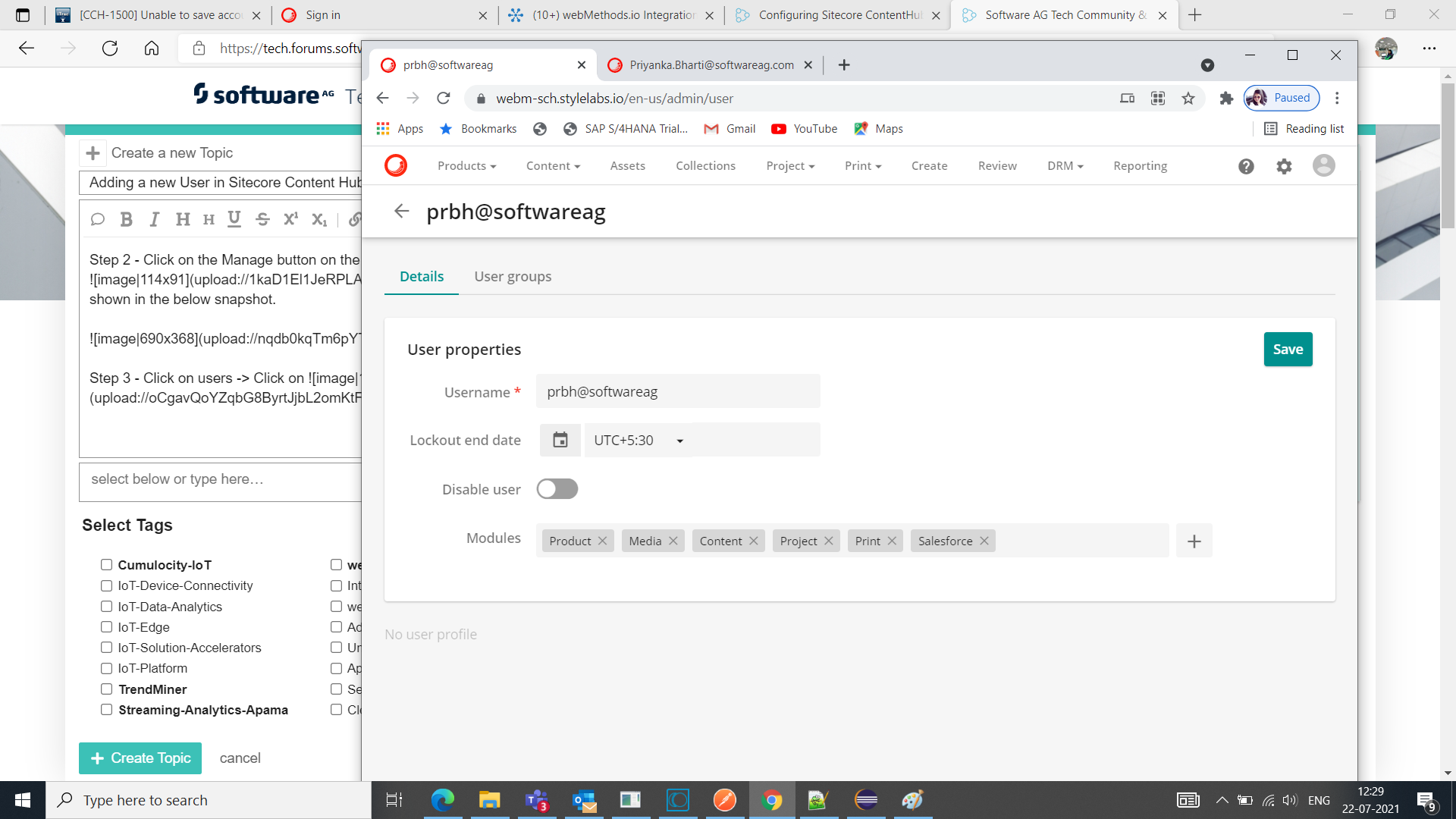Click back arrow beside prbh@softwareag heading
The width and height of the screenshot is (1456, 819).
(x=402, y=212)
